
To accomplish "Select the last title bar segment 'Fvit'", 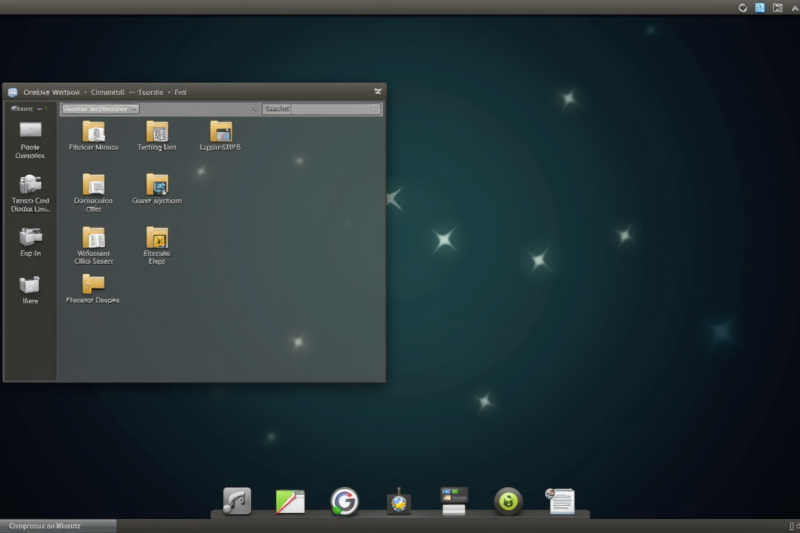I will point(181,92).
